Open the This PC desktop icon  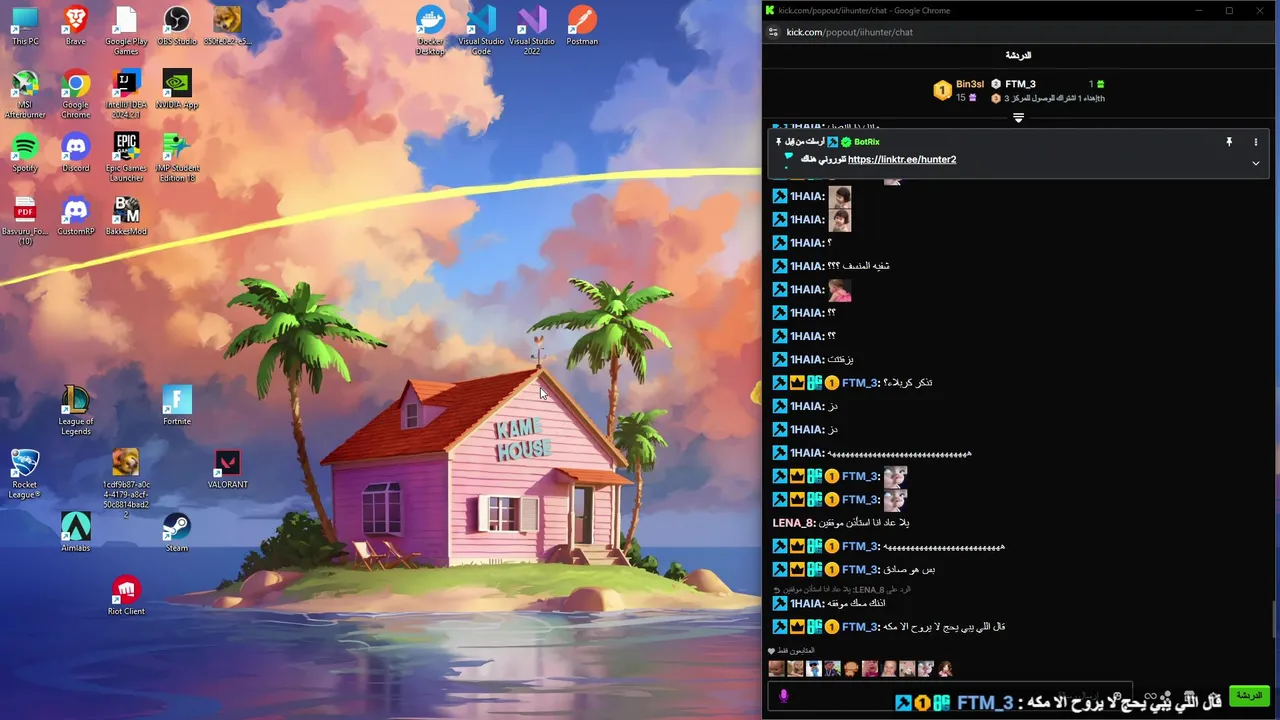(25, 26)
